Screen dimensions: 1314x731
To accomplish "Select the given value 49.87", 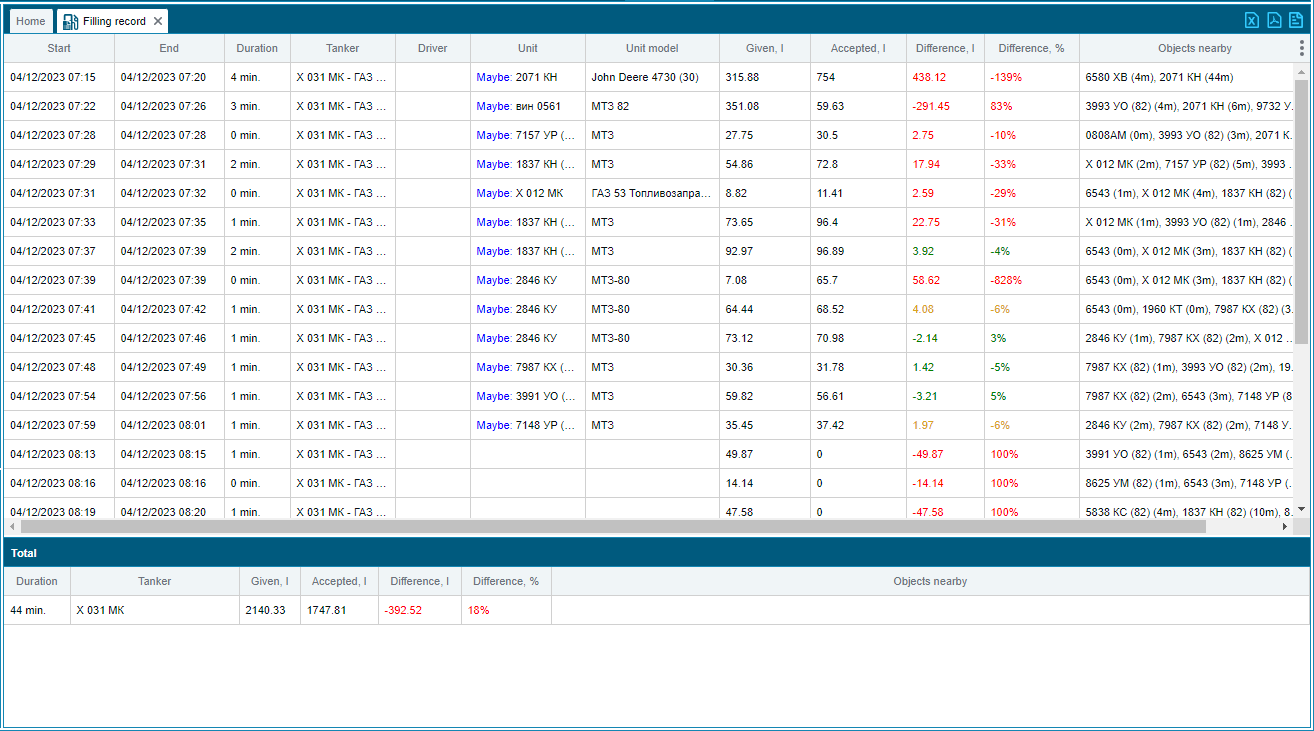I will (x=739, y=454).
